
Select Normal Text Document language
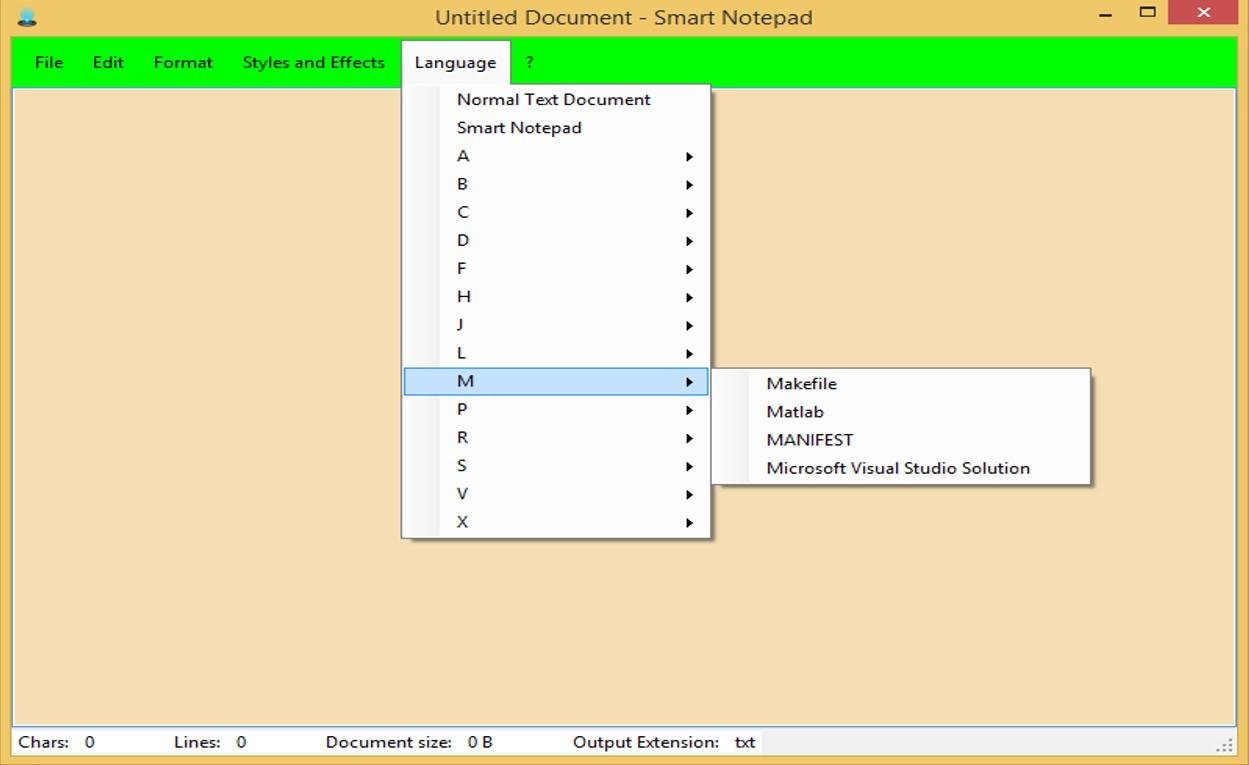point(552,99)
